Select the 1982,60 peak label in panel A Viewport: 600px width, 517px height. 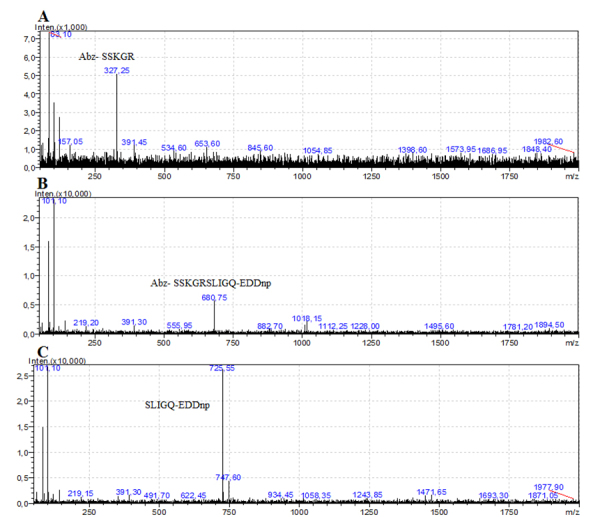click(548, 141)
